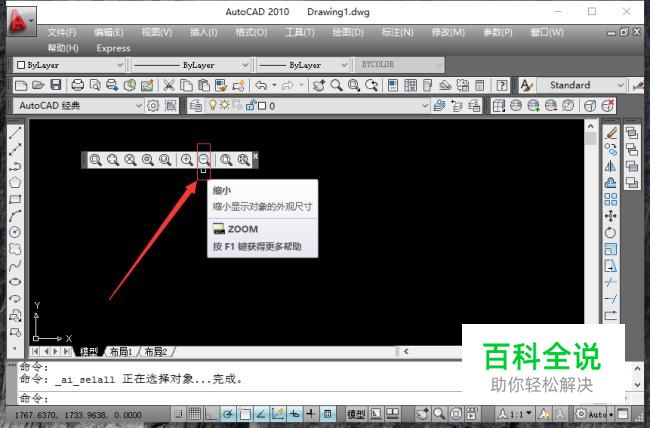Expand the layer 0 list dropdown
The image size is (650, 428).
coord(425,106)
